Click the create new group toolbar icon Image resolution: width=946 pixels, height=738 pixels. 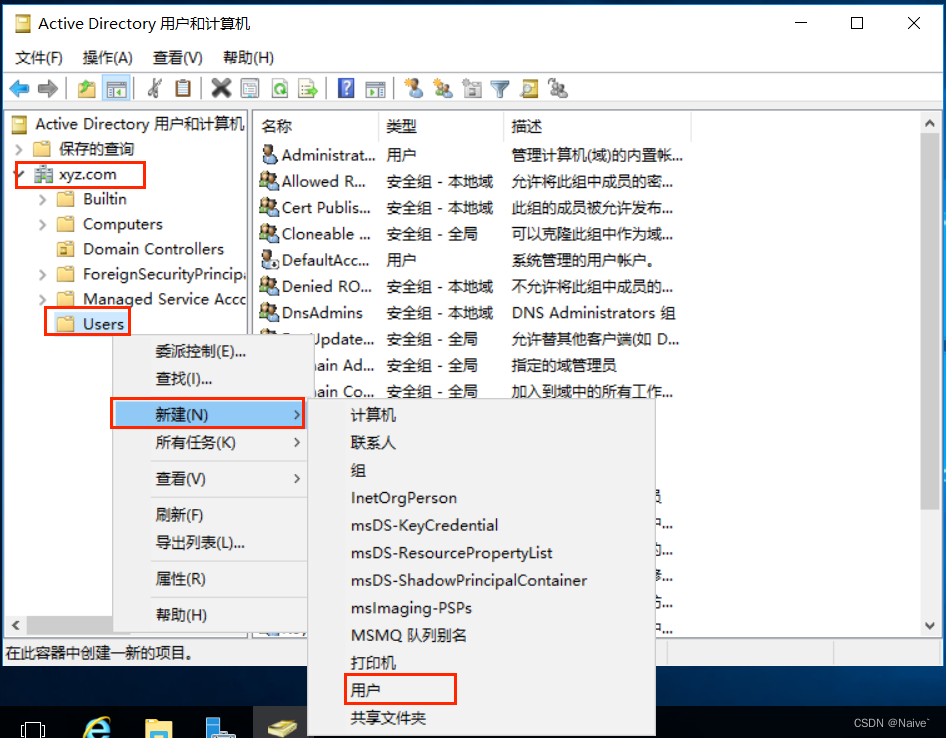(x=443, y=89)
